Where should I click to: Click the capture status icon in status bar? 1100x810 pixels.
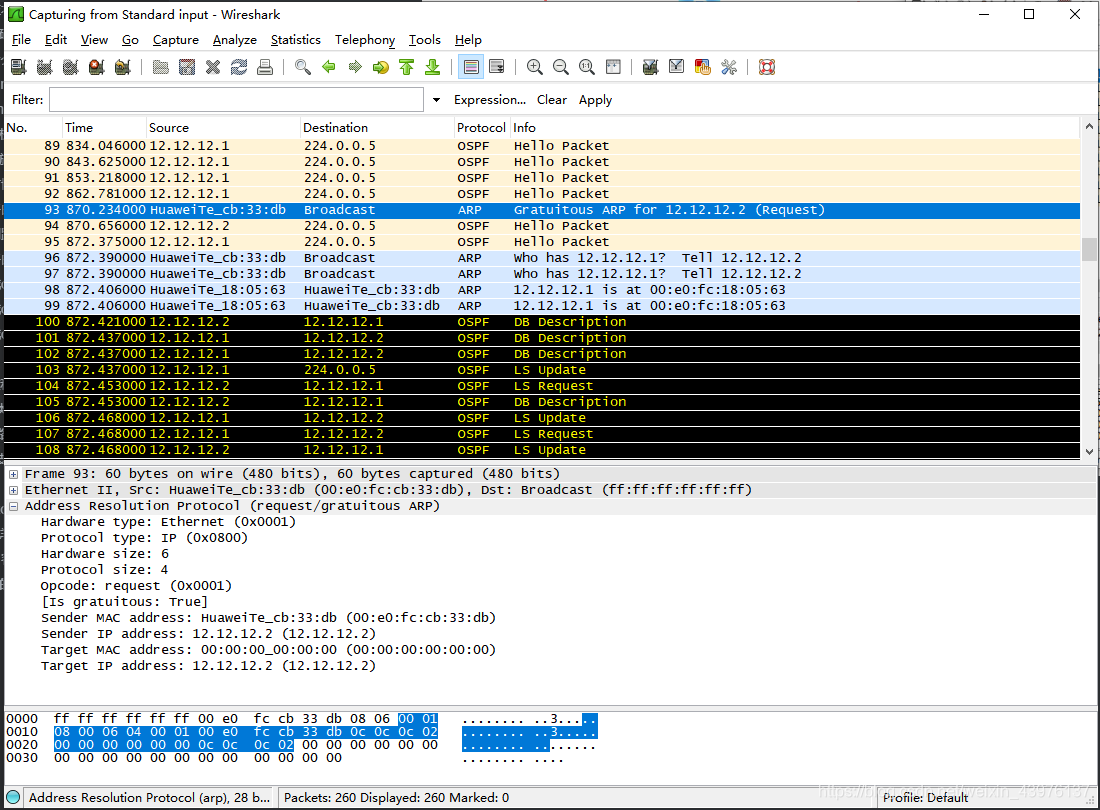coord(13,797)
